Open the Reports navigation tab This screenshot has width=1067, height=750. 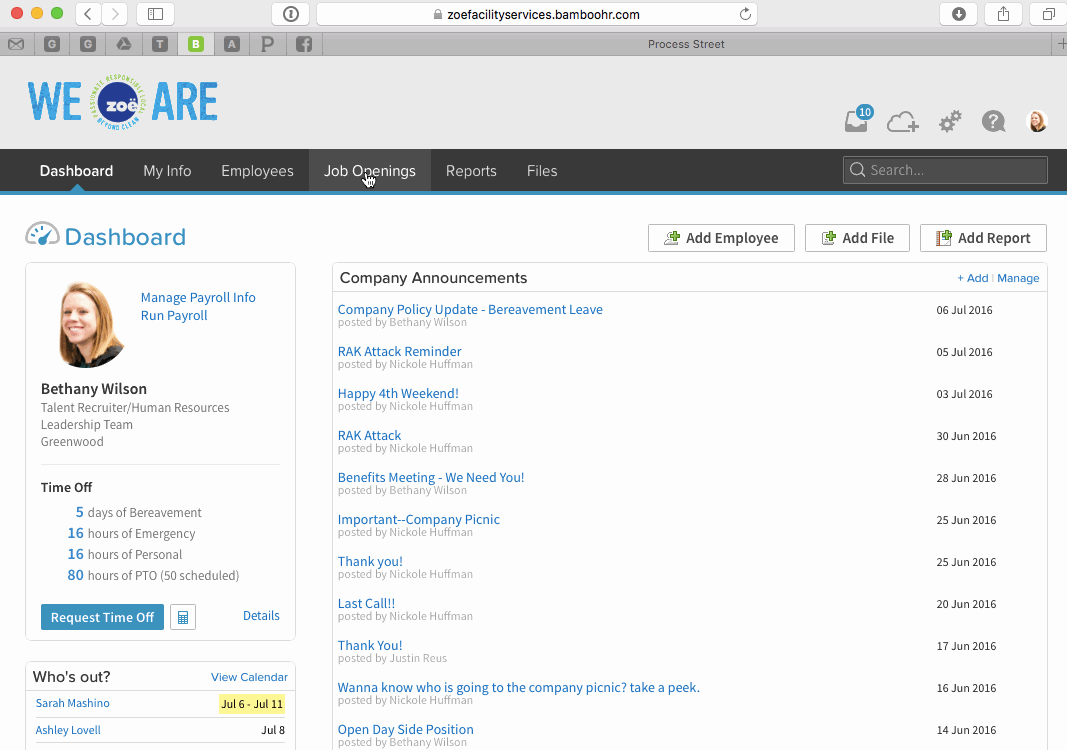click(471, 171)
